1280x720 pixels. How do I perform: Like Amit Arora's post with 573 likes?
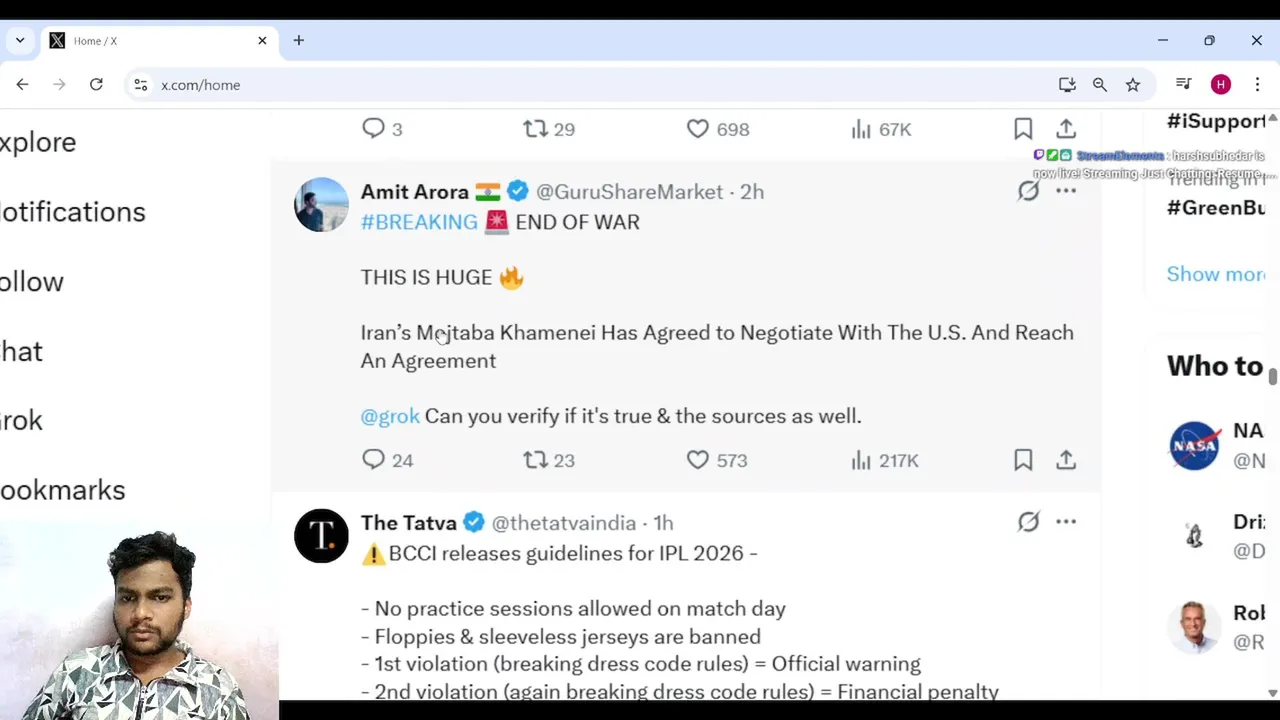click(698, 460)
